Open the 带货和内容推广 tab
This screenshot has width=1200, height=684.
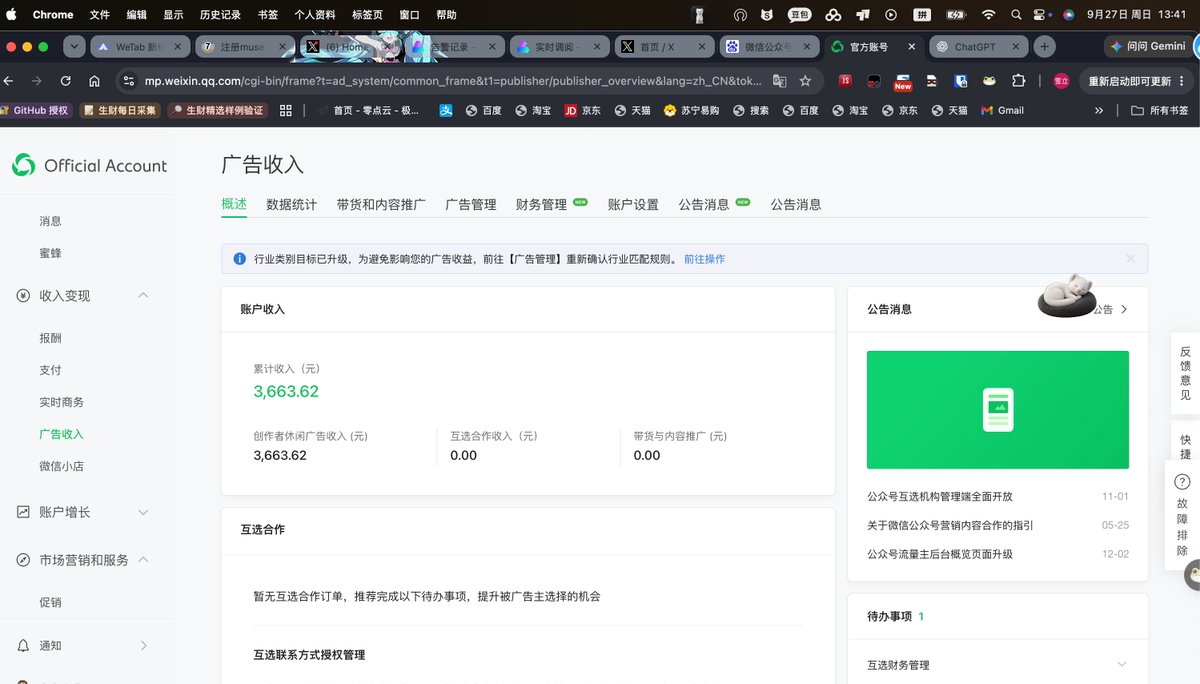381,204
